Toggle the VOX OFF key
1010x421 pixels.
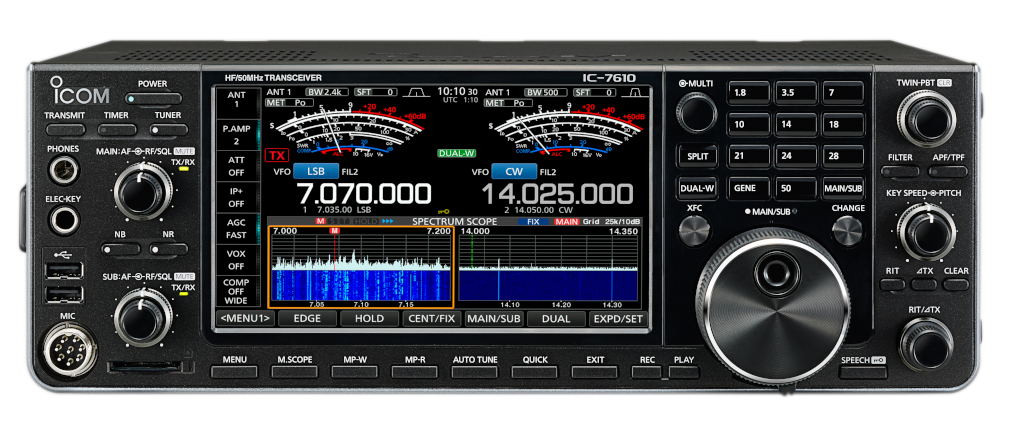236,260
